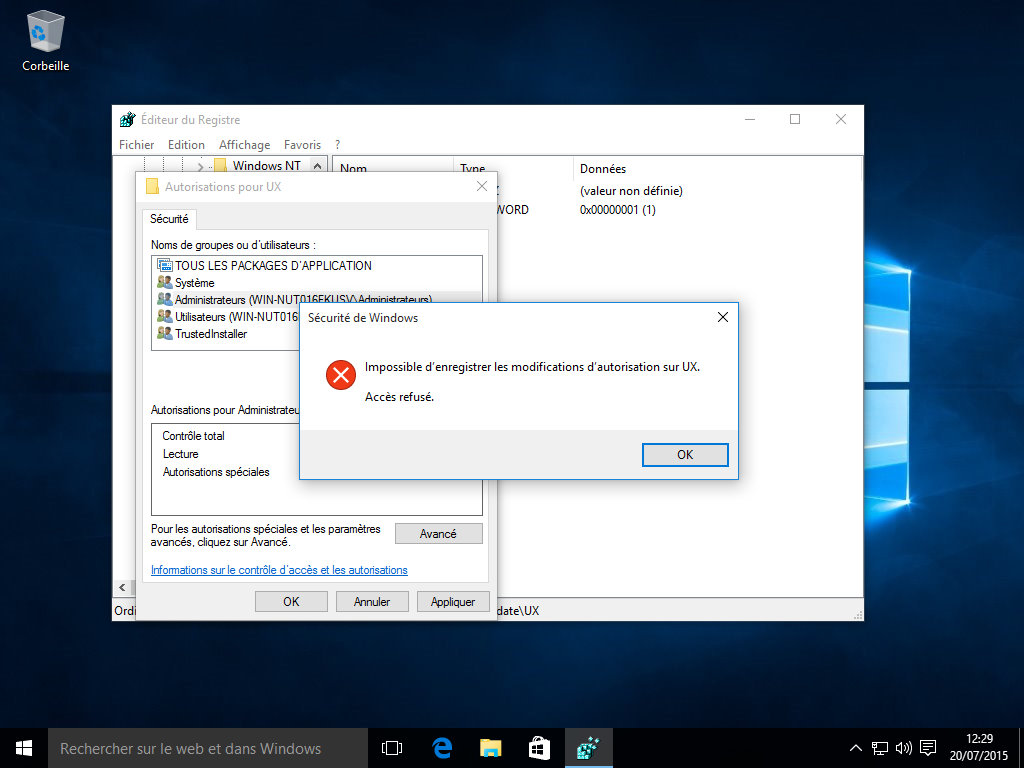Click the Sécurité tab
The image size is (1024, 768).
(x=169, y=219)
